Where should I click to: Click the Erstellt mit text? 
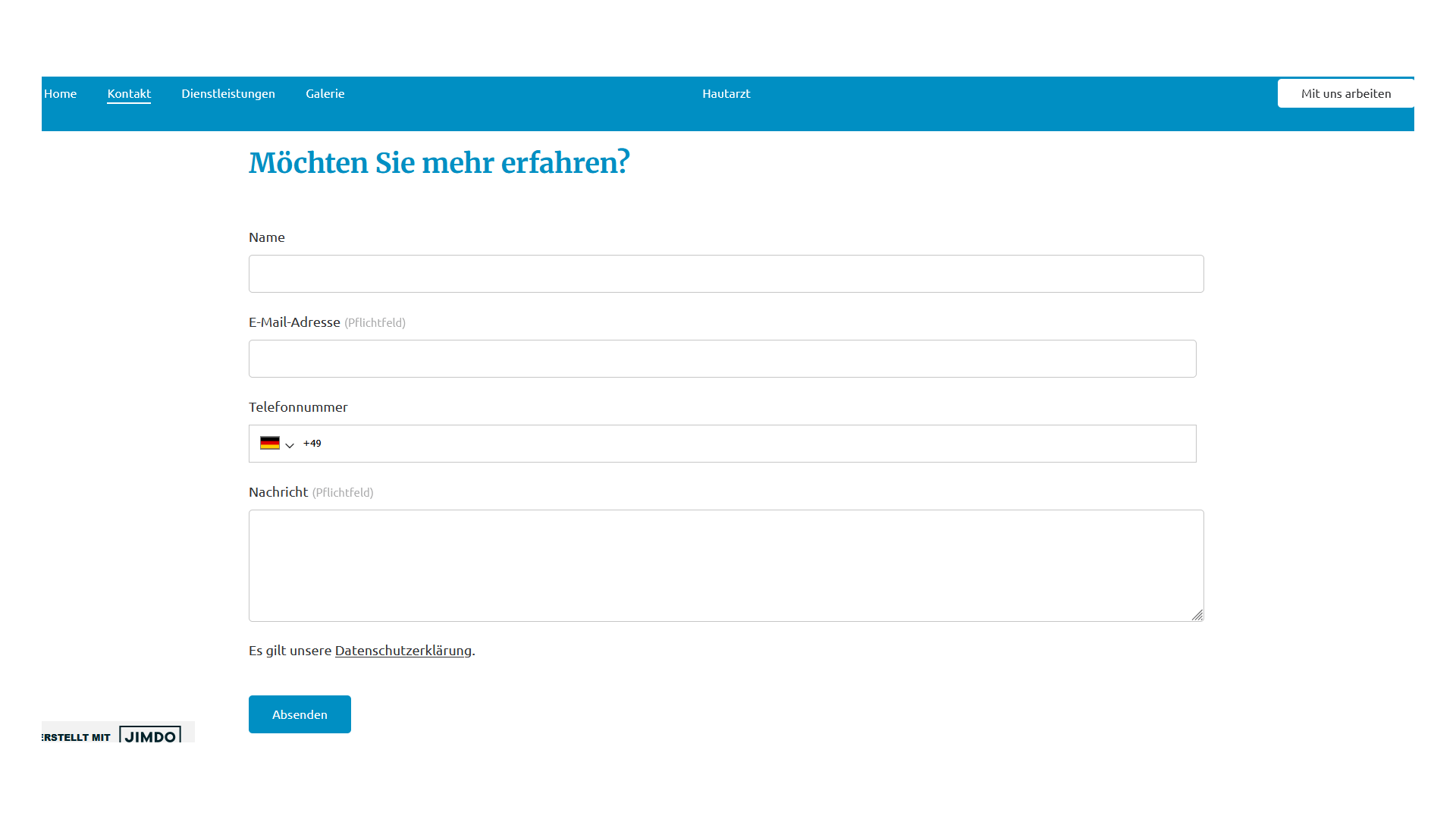pos(77,737)
